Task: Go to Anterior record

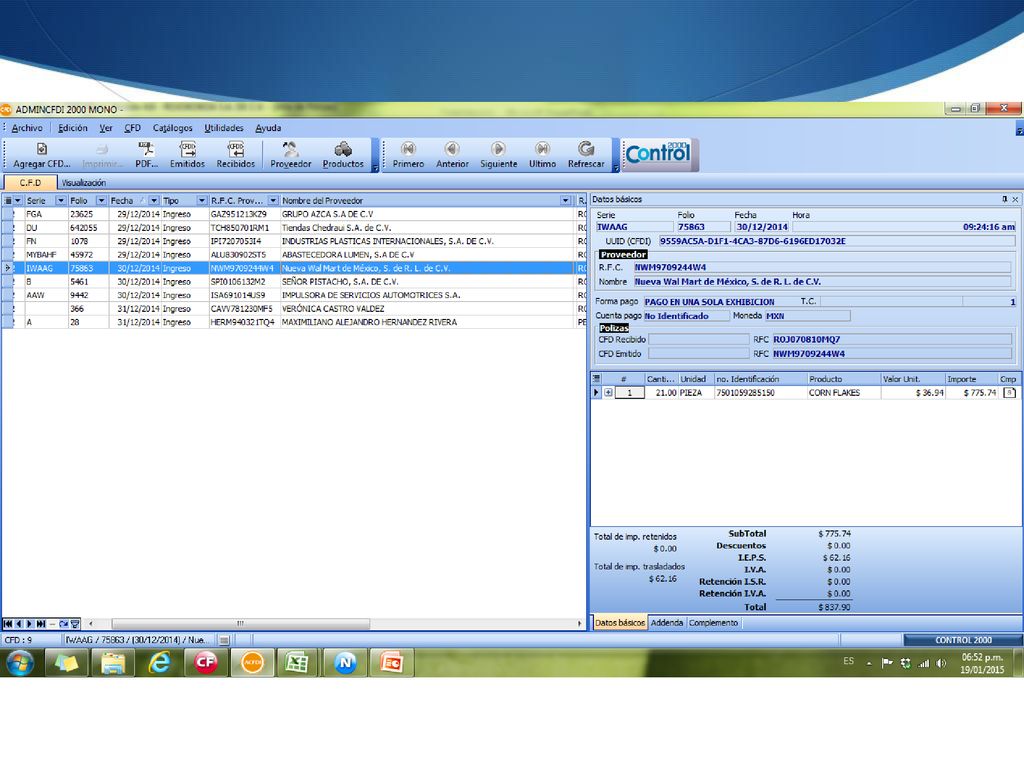Action: pyautogui.click(x=452, y=155)
